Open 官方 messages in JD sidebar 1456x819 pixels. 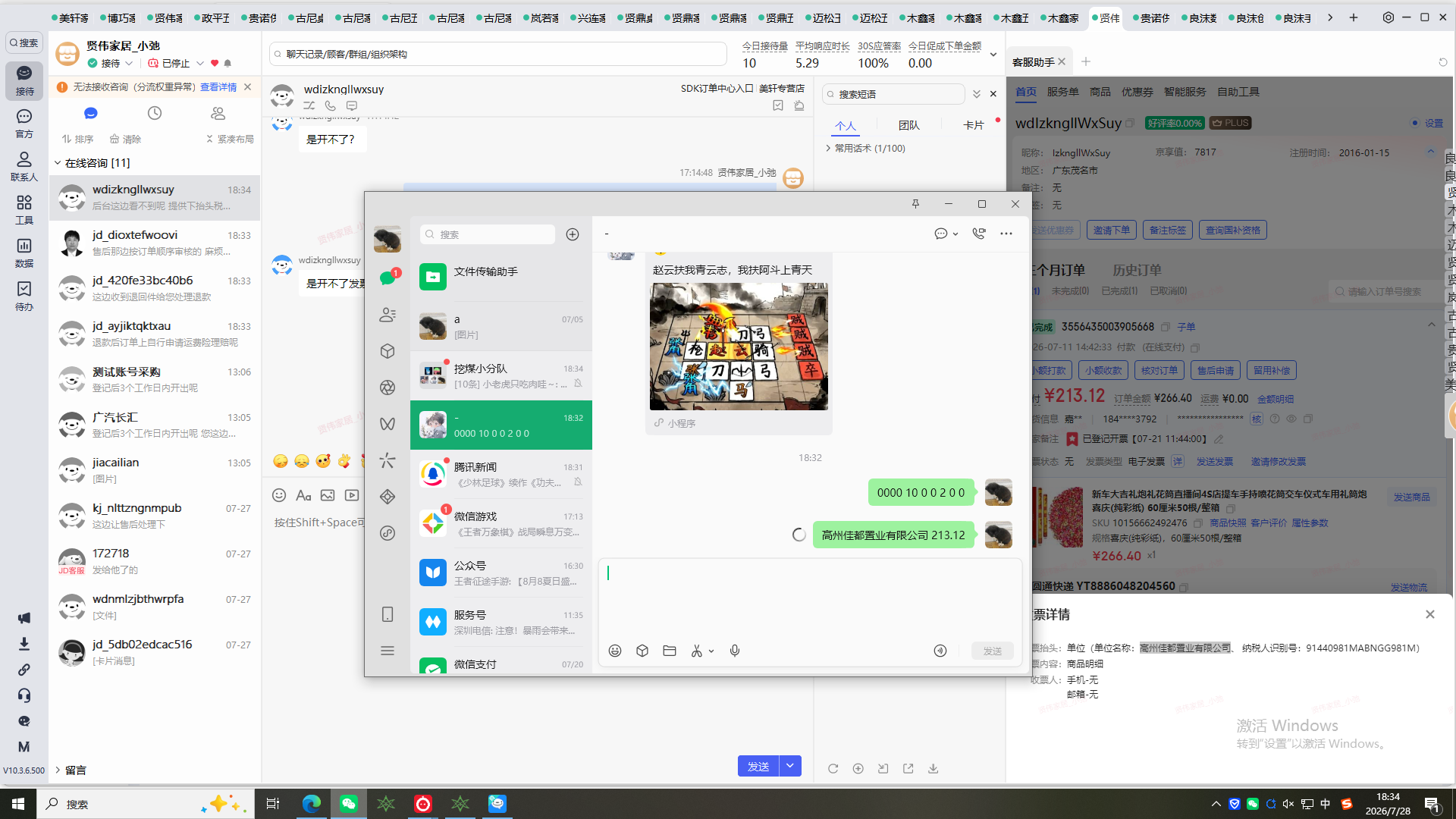[x=24, y=123]
